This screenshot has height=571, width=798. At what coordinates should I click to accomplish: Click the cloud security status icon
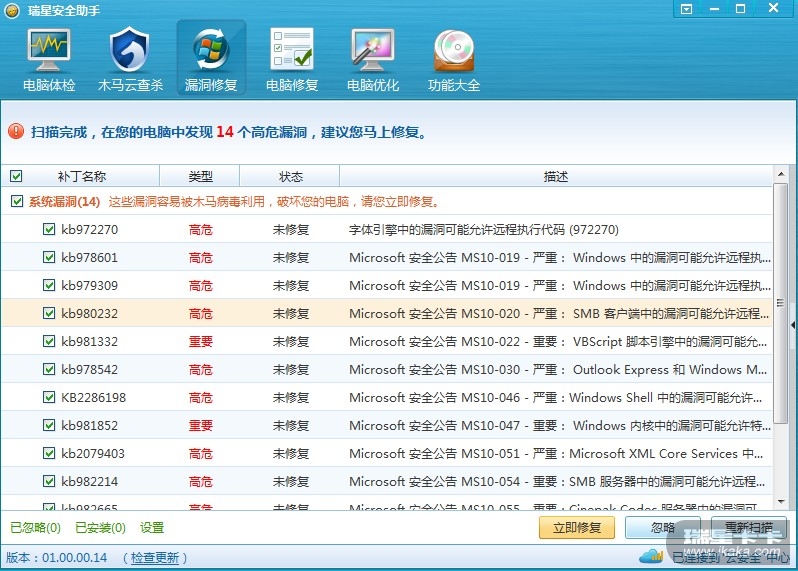point(651,556)
